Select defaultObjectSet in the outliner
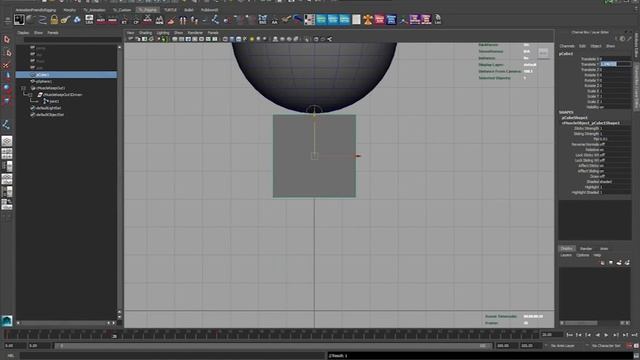Image resolution: width=640 pixels, height=360 pixels. [50, 115]
